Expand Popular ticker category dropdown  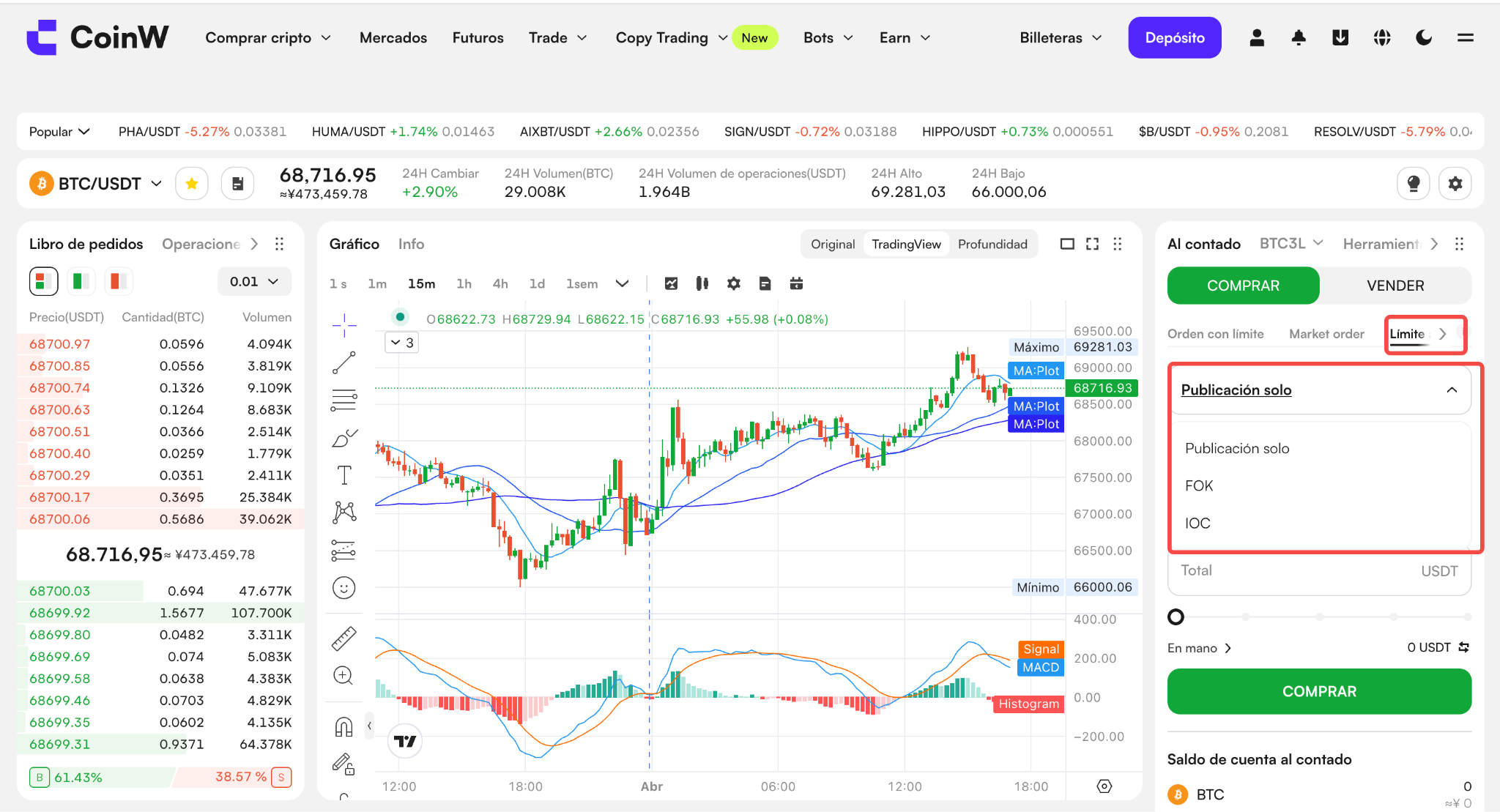(59, 132)
